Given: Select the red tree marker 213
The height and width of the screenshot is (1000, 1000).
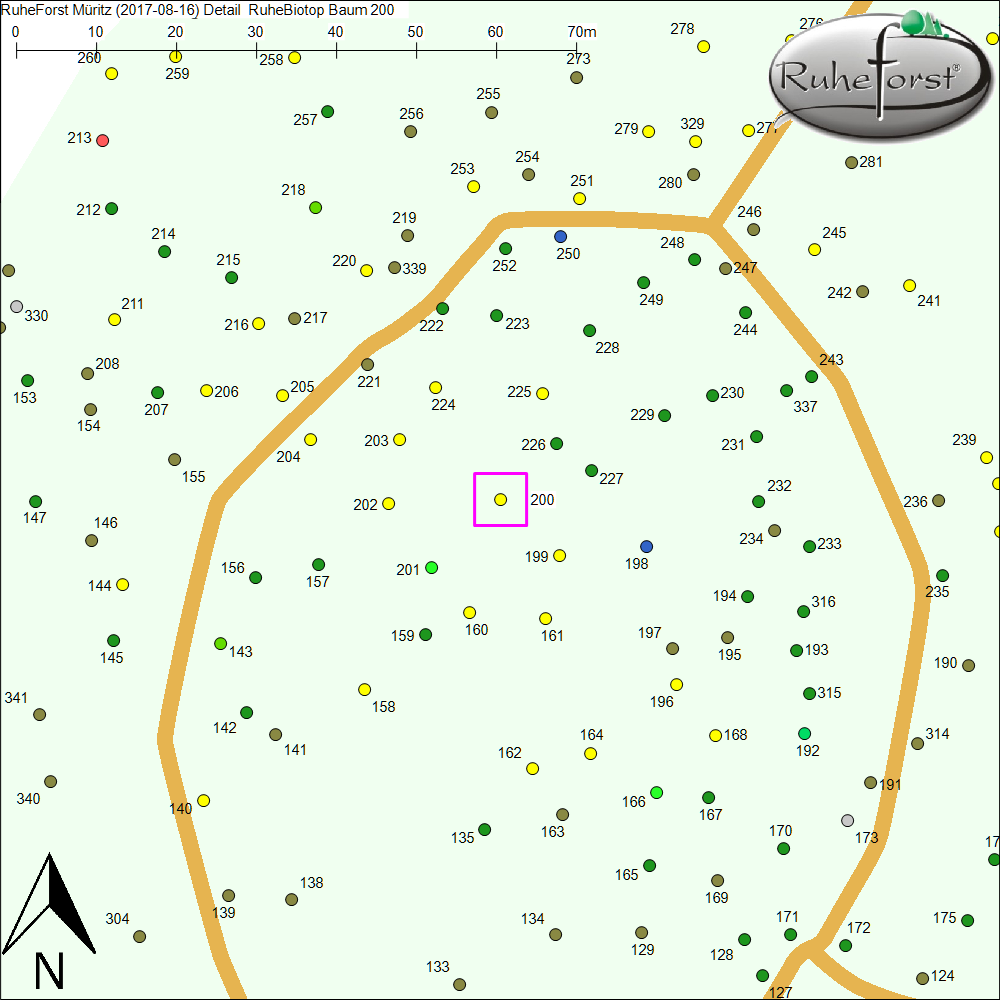Looking at the screenshot, I should (102, 140).
